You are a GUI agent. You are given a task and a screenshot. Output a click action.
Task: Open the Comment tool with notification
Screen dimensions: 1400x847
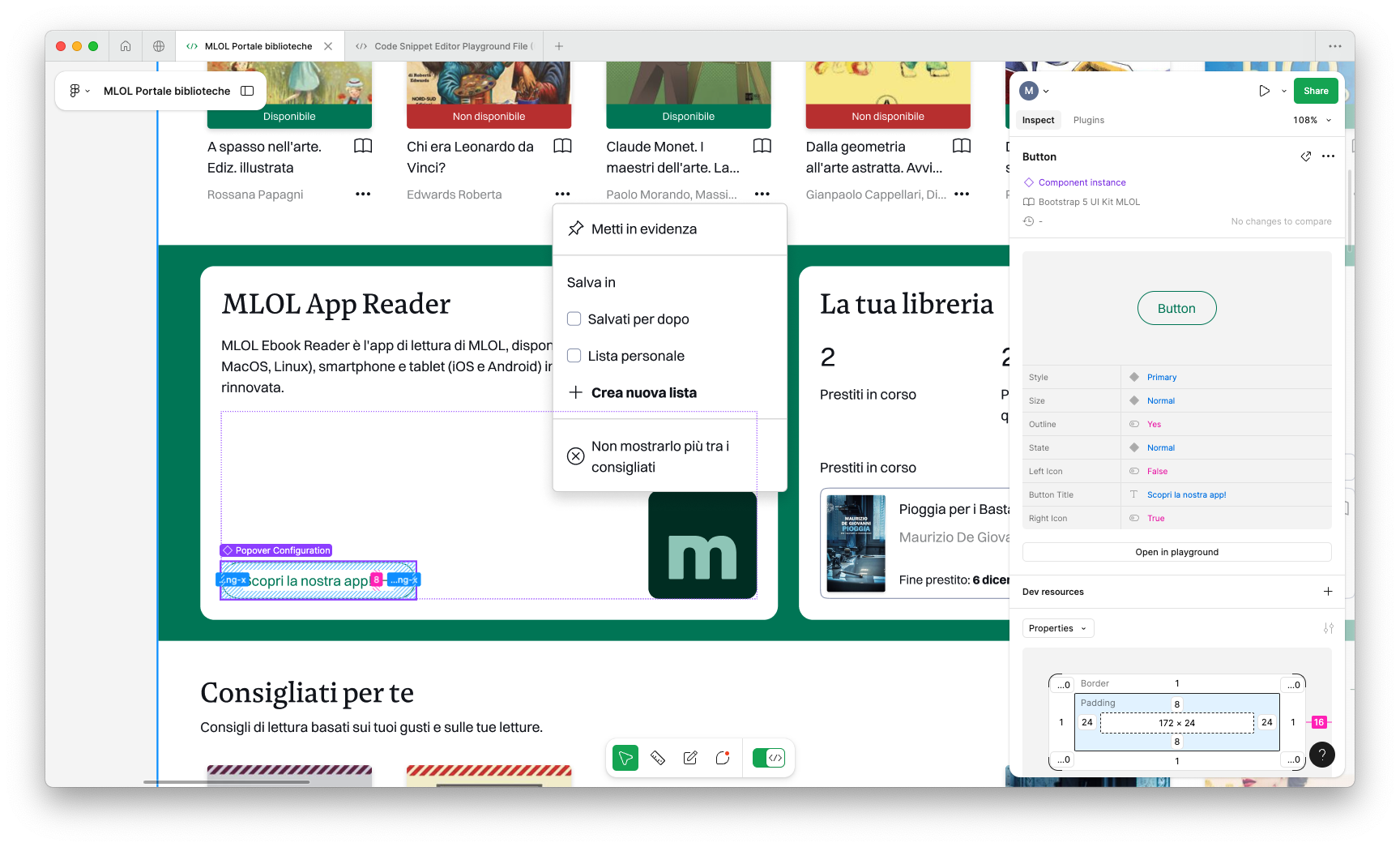723,758
